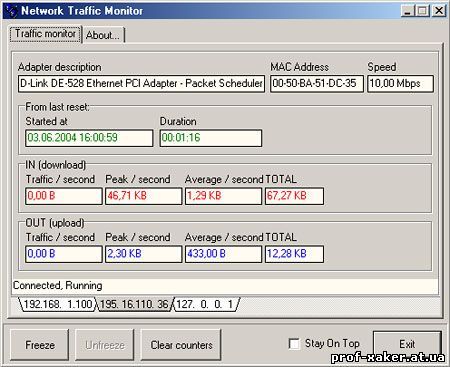Screen dimensions: 450x367
Task: Click the 'Started at' label
Action: [47, 121]
